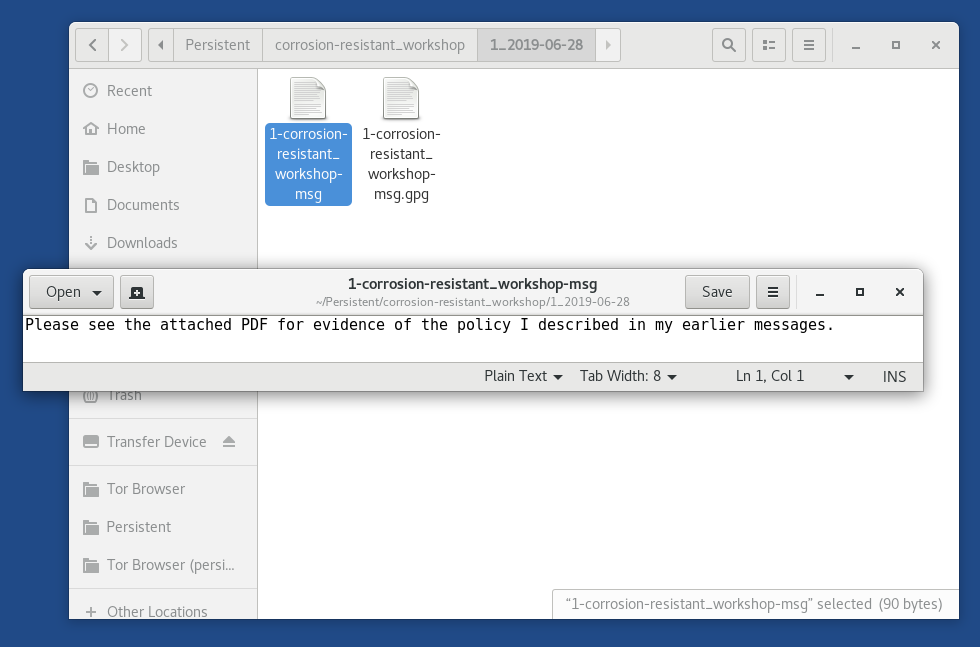The image size is (980, 647).
Task: Eject the Transfer Device
Action: tap(229, 442)
